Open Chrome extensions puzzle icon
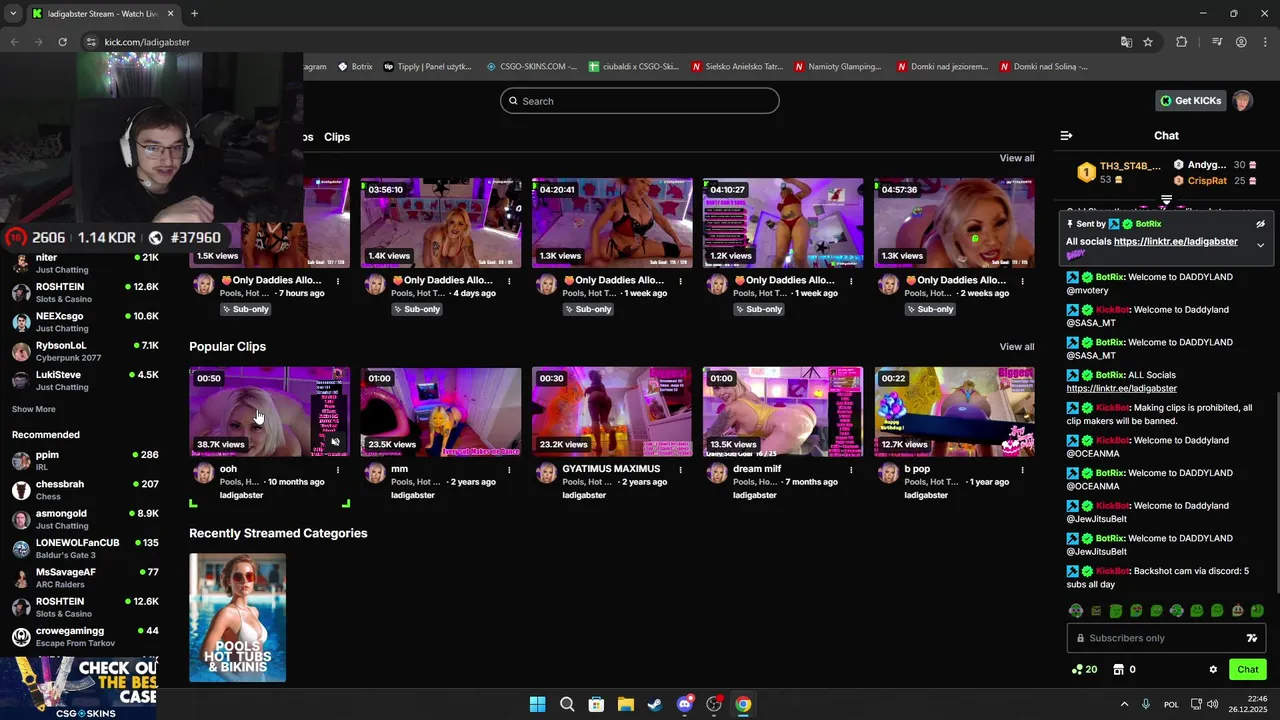This screenshot has height=720, width=1280. [x=1182, y=42]
